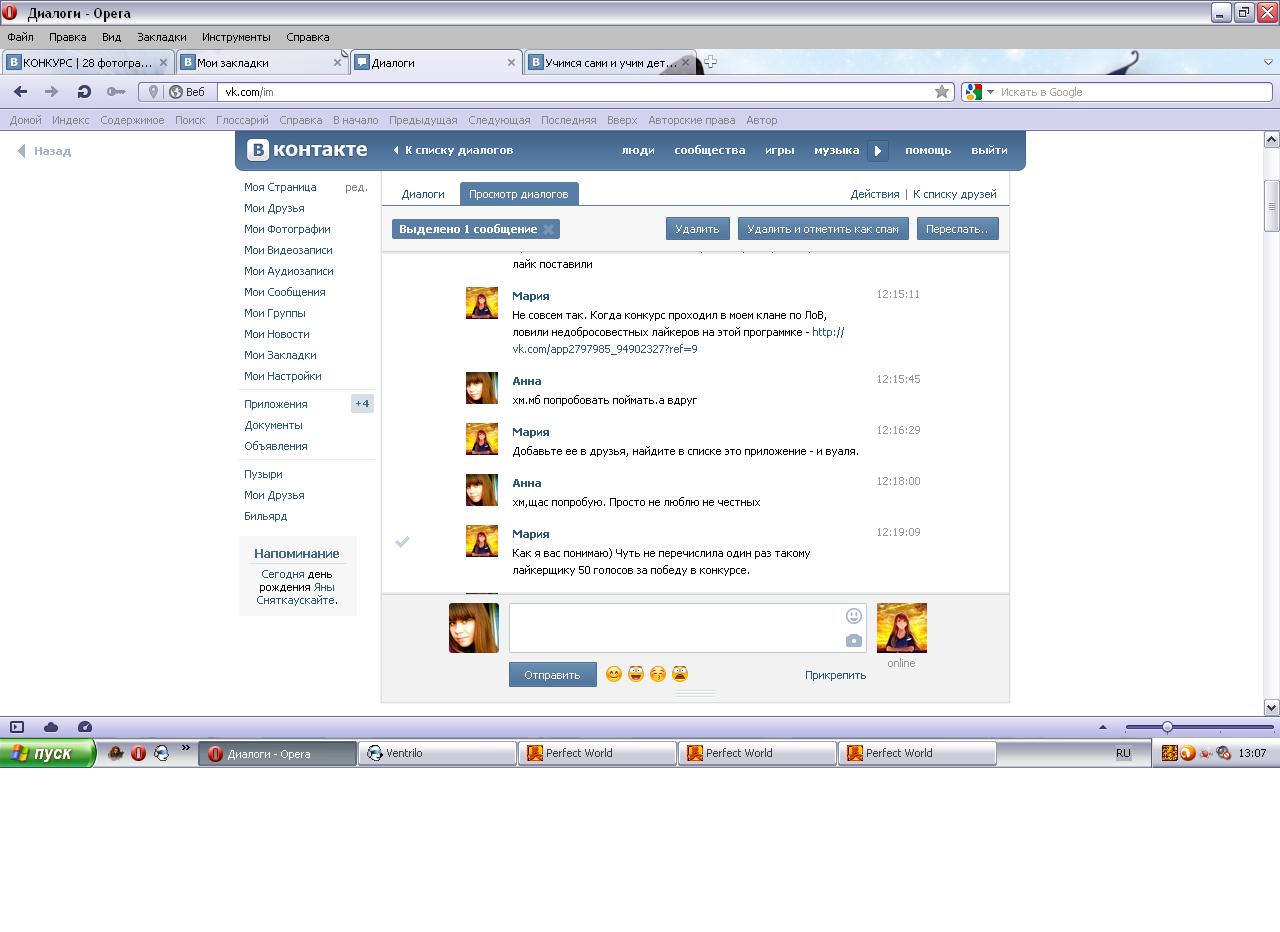Click the music player play button in VK header
This screenshot has width=1280, height=932.
[x=878, y=151]
